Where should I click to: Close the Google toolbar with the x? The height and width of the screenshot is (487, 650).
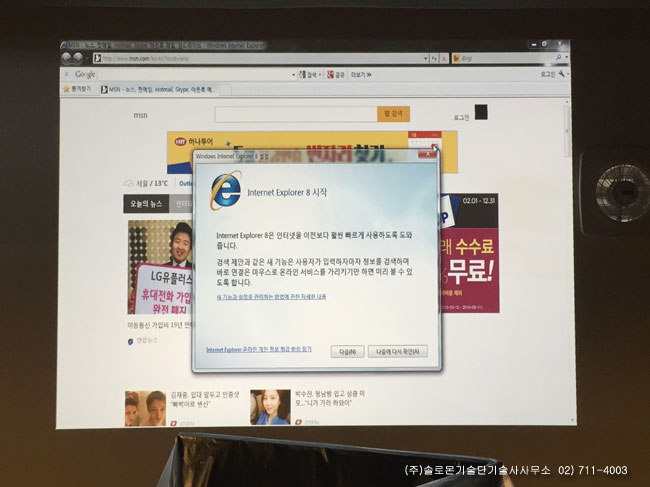66,74
